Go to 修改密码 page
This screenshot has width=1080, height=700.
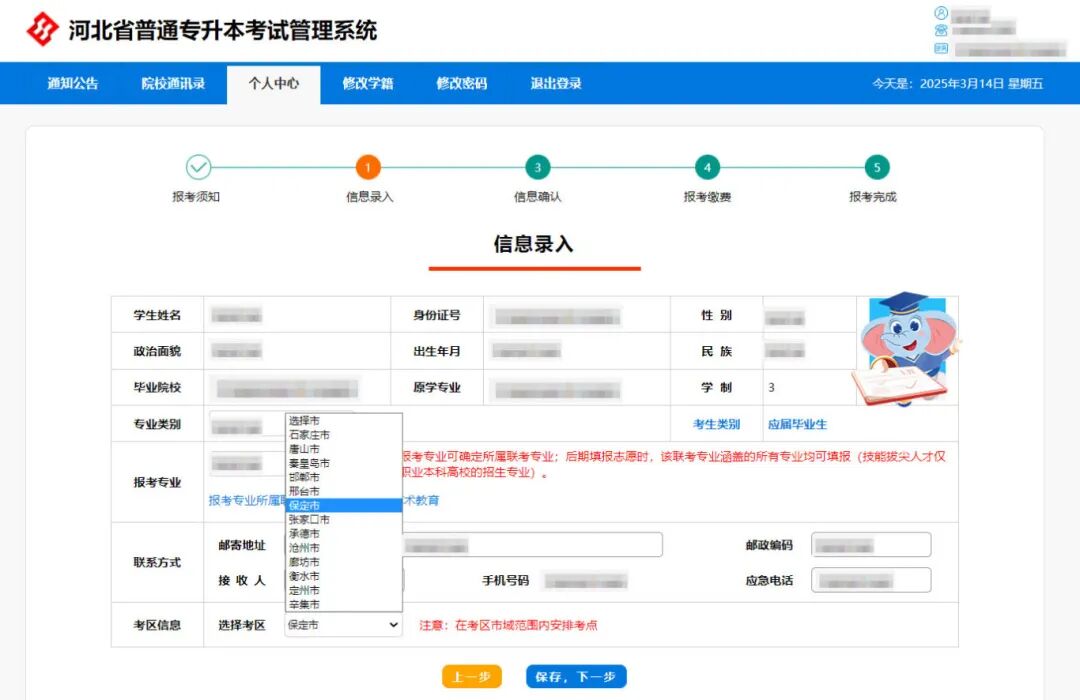click(x=462, y=84)
